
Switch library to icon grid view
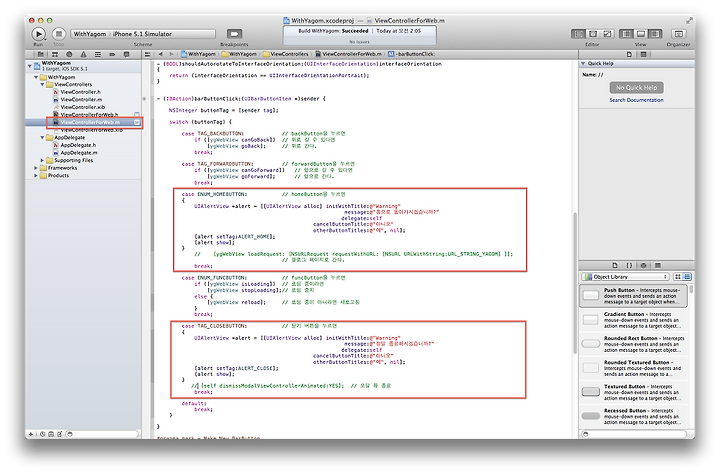[x=678, y=276]
